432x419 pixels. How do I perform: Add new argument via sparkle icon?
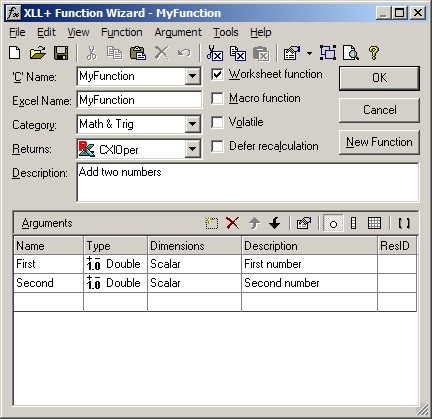tap(212, 223)
